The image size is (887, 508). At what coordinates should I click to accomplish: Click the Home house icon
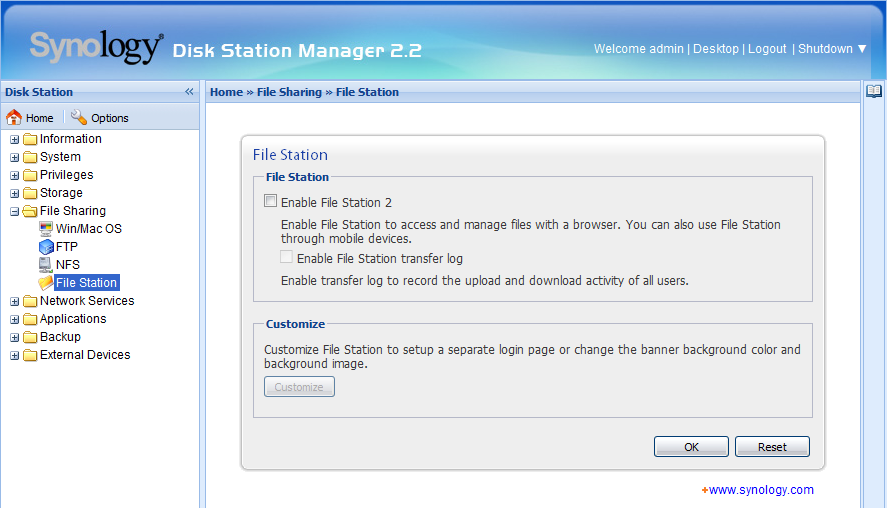[14, 117]
